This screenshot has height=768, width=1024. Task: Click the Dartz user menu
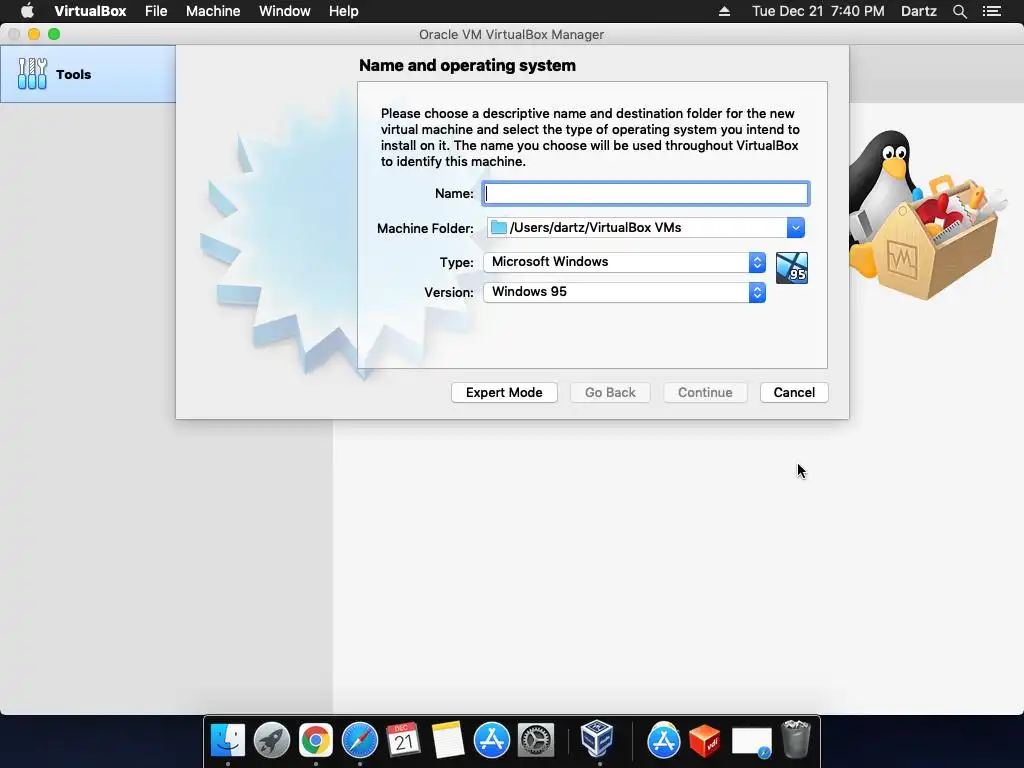click(918, 11)
